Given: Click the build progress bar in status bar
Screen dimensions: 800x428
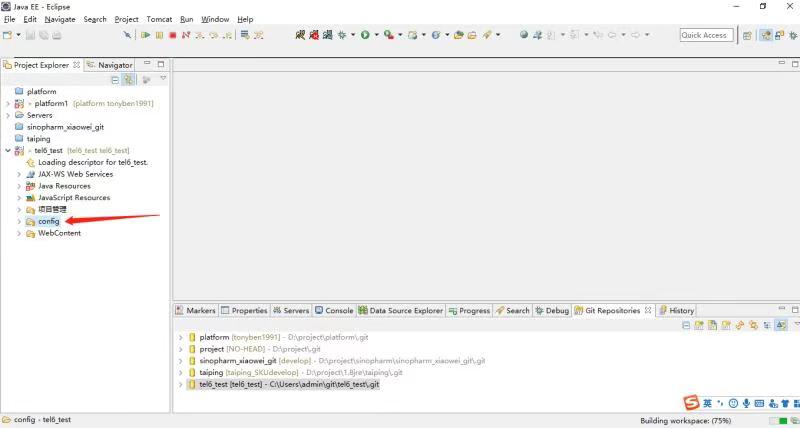Looking at the screenshot, I should (778, 421).
